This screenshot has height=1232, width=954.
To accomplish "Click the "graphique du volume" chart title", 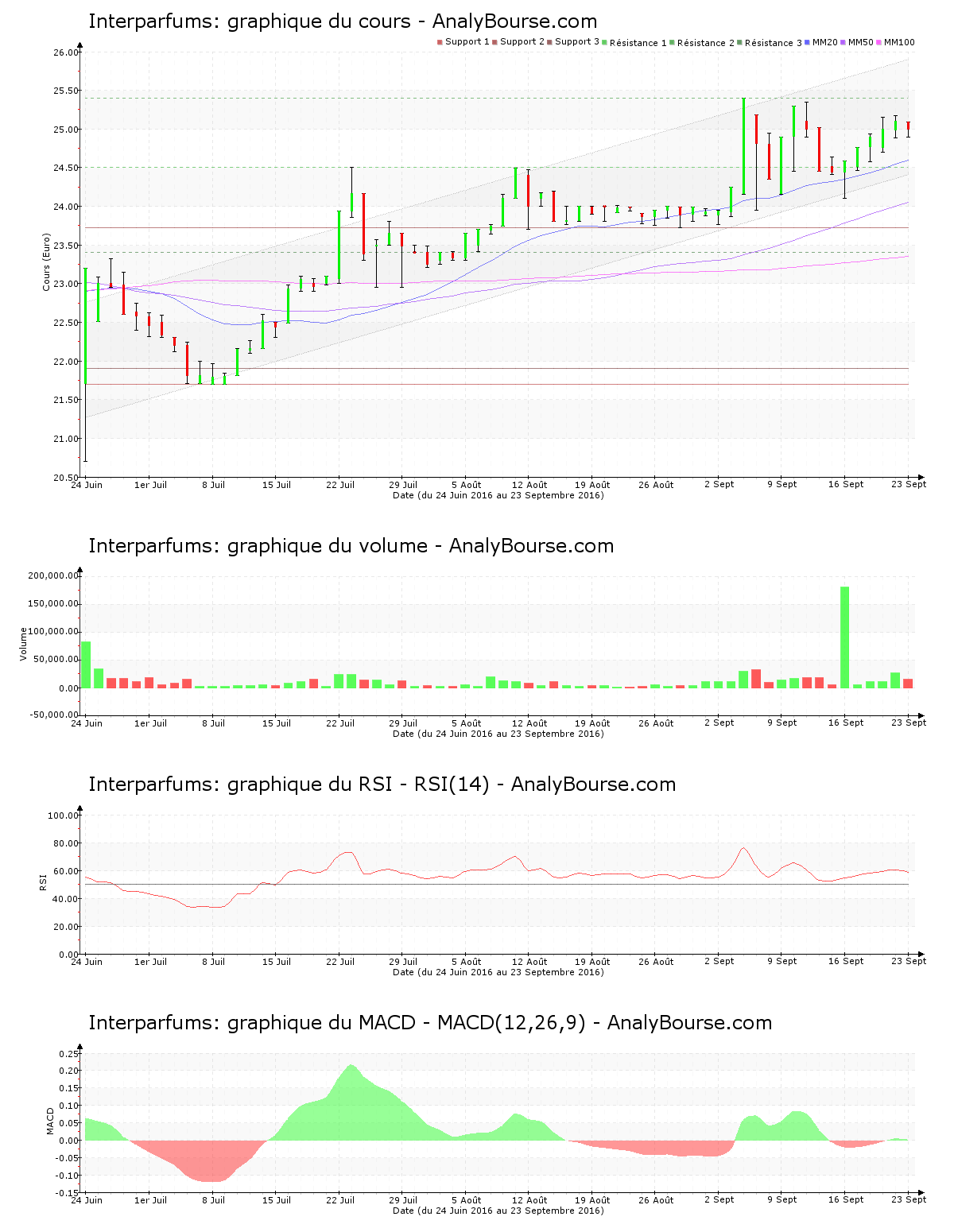I will 351,546.
